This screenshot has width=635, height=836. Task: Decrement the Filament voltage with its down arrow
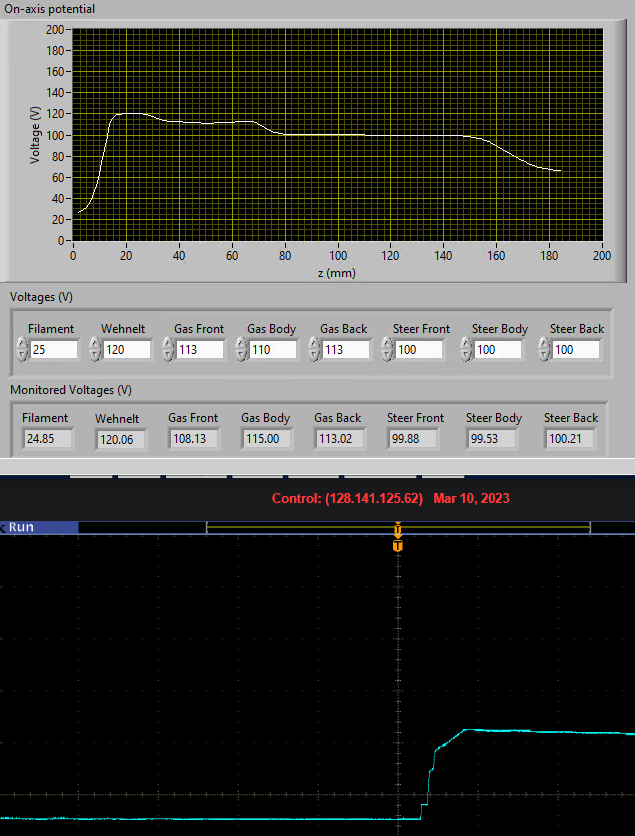pyautogui.click(x=22, y=356)
